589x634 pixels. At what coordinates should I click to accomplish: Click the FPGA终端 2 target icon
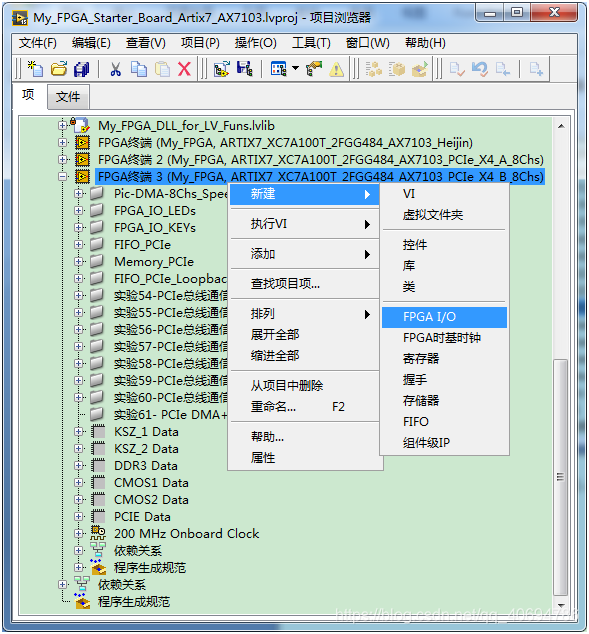point(82,160)
